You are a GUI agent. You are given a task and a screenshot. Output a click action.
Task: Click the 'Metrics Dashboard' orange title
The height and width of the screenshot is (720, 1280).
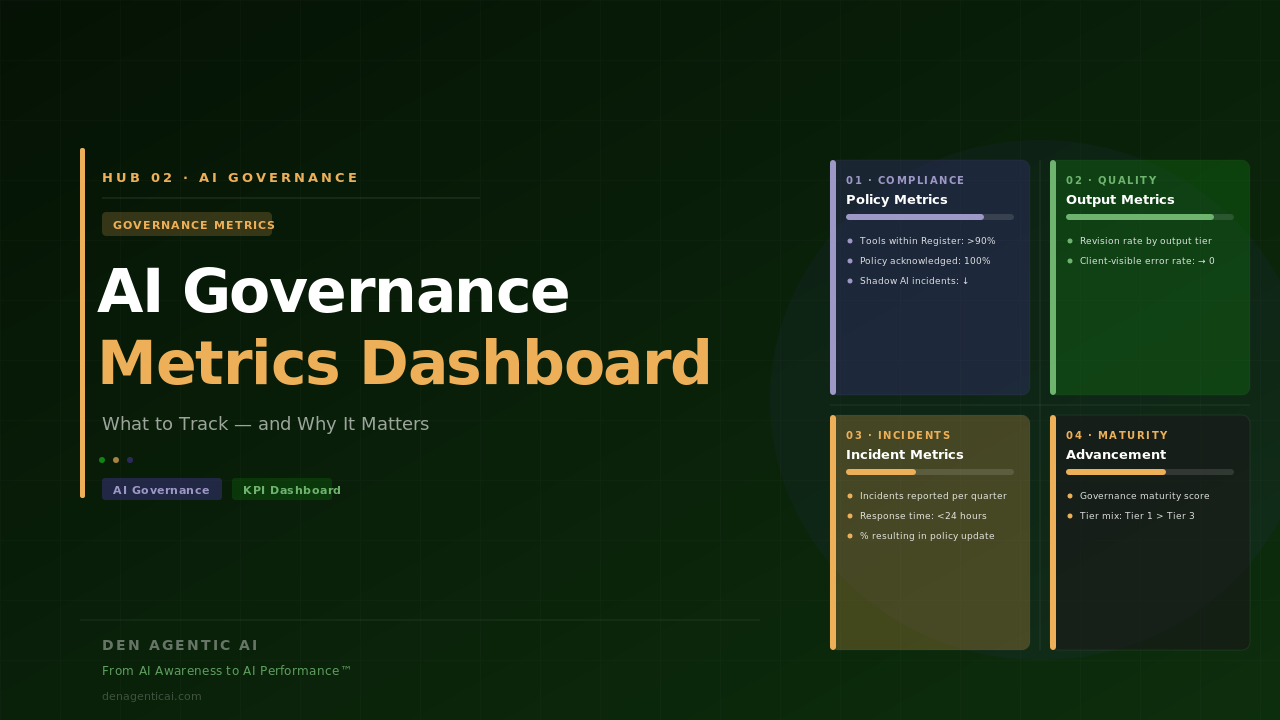[404, 364]
